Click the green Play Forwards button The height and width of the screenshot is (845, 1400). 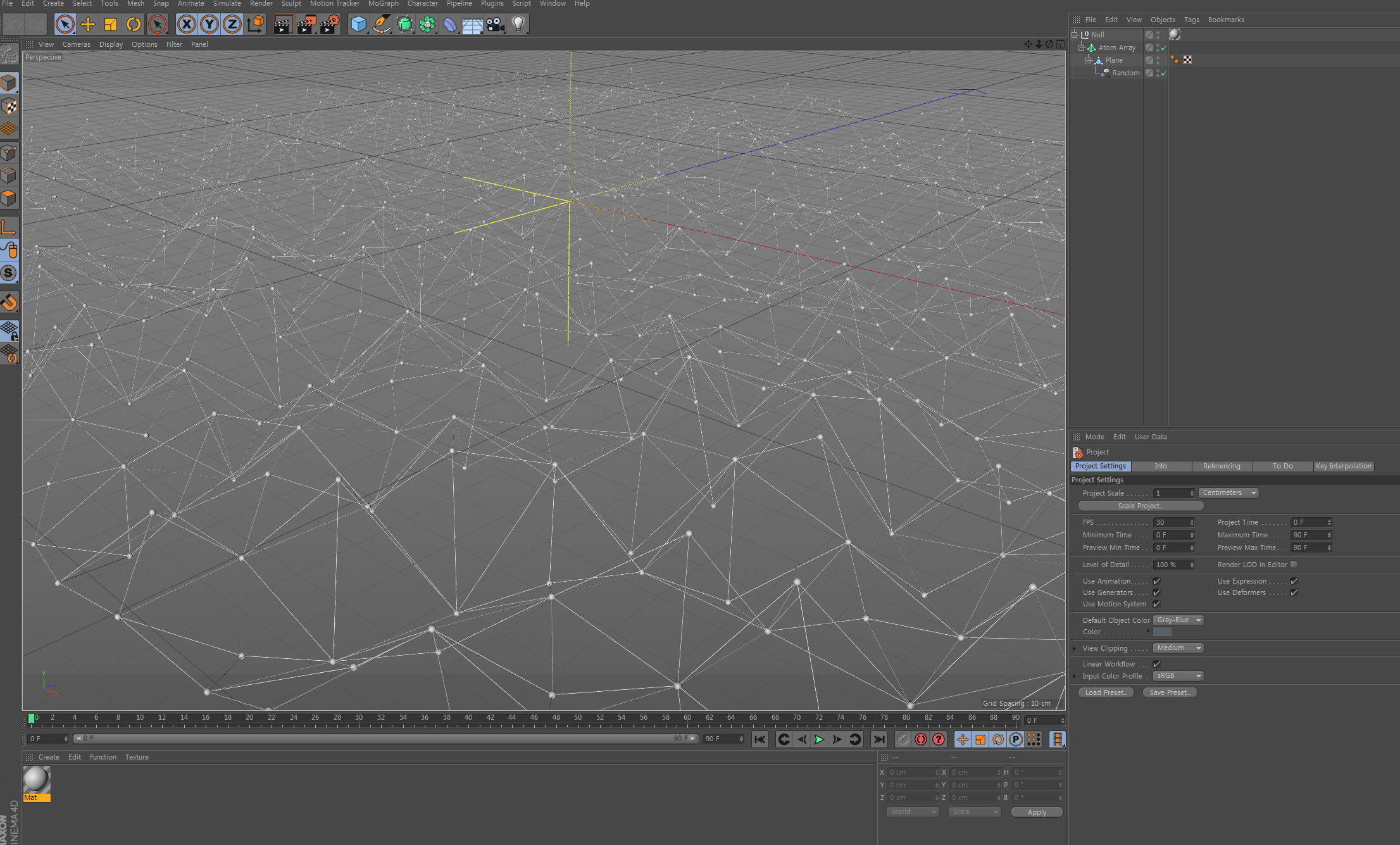click(819, 739)
